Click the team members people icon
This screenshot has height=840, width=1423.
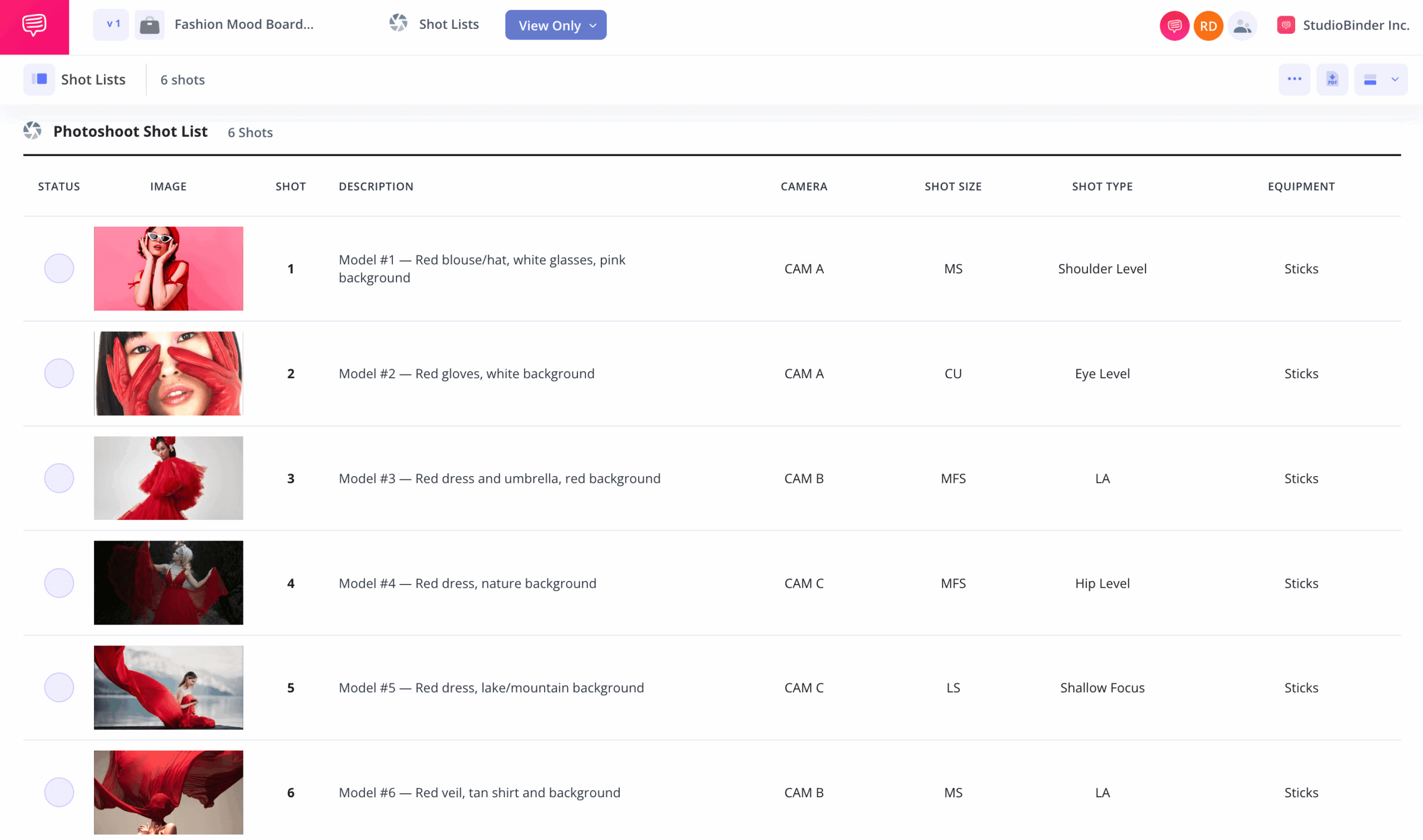tap(1242, 26)
